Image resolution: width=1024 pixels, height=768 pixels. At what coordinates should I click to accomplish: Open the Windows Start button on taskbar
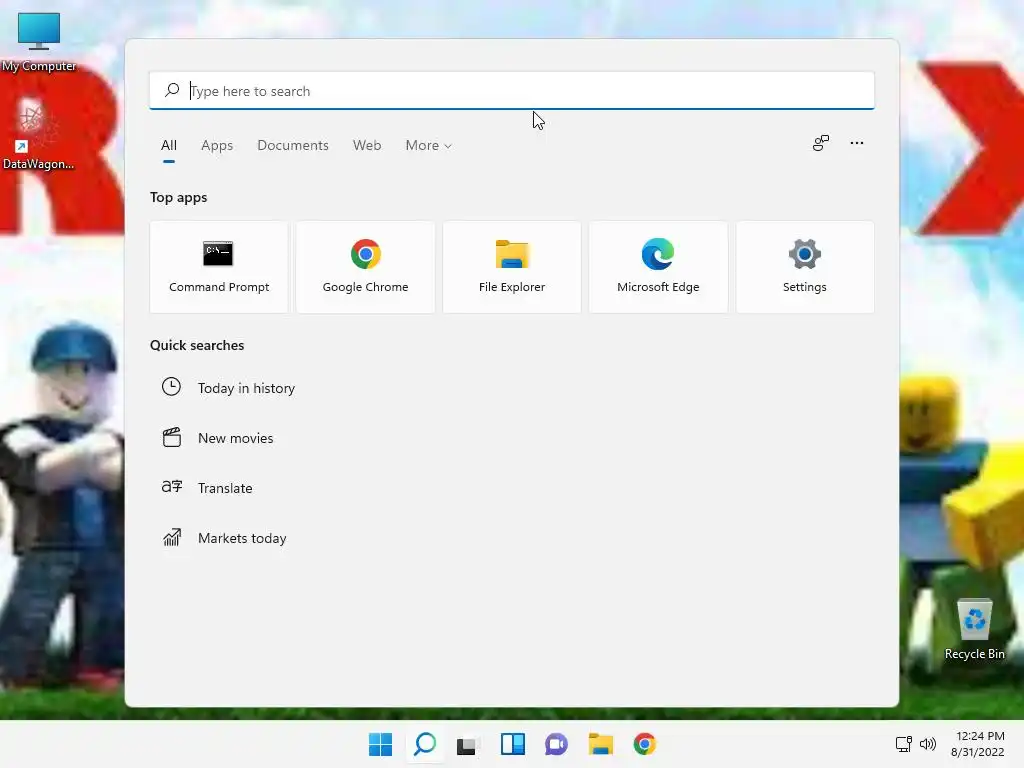coord(381,744)
